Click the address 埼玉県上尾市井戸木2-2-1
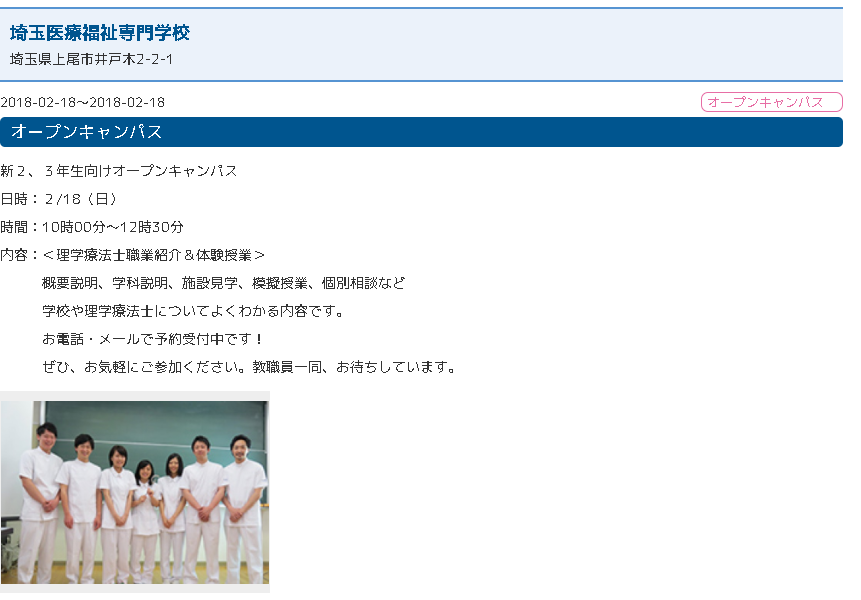 click(92, 59)
